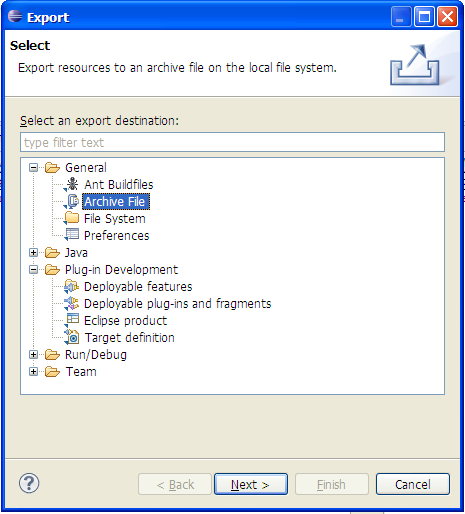Open the help question mark button

[x=29, y=483]
